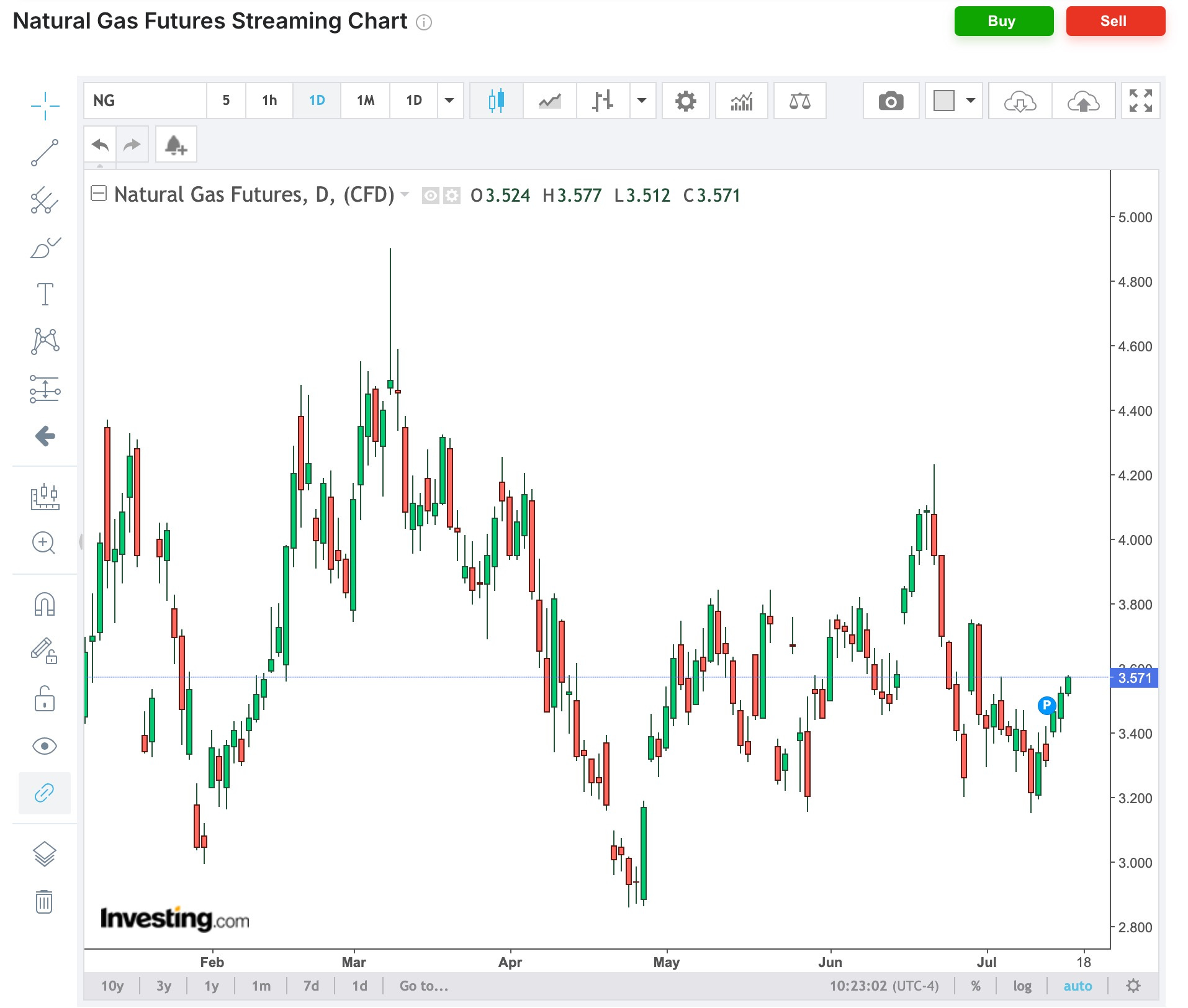Screen dimensions: 1188x1008
Task: Toggle stay in drawing mode
Action: tap(45, 651)
